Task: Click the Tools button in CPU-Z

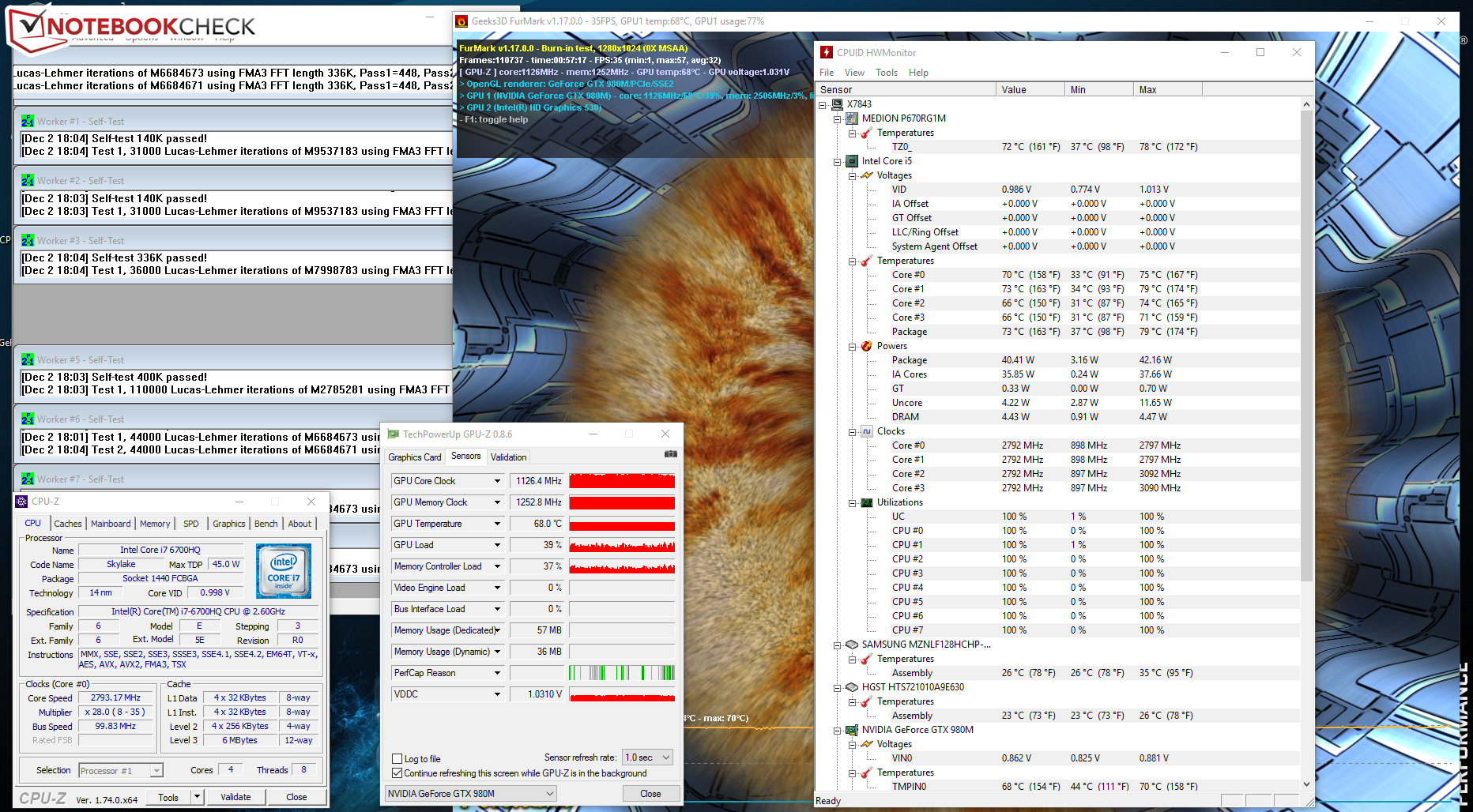Action: pyautogui.click(x=168, y=797)
